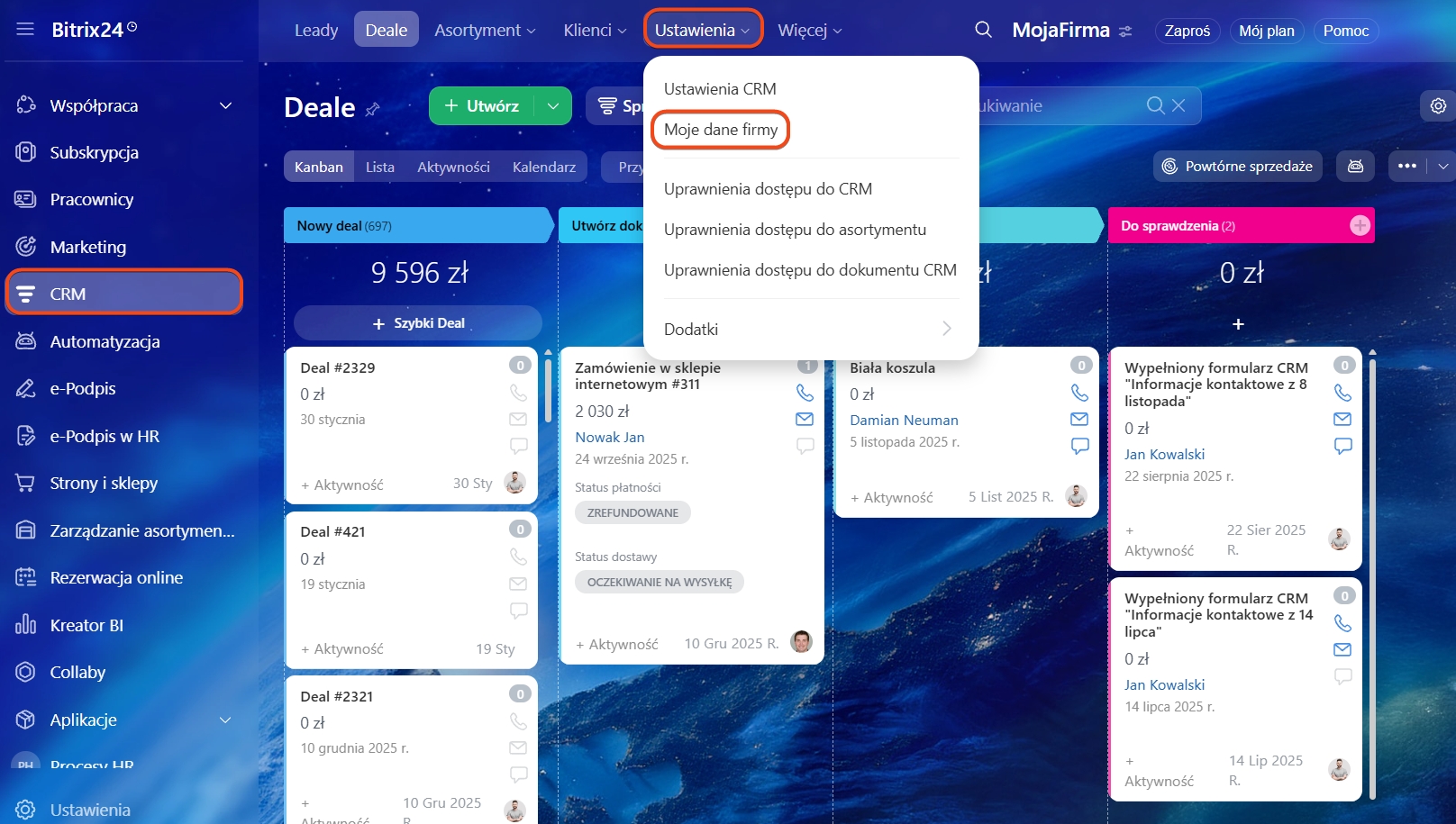Click the Powtórne sprzedaże button
1456x824 pixels.
coord(1237,167)
